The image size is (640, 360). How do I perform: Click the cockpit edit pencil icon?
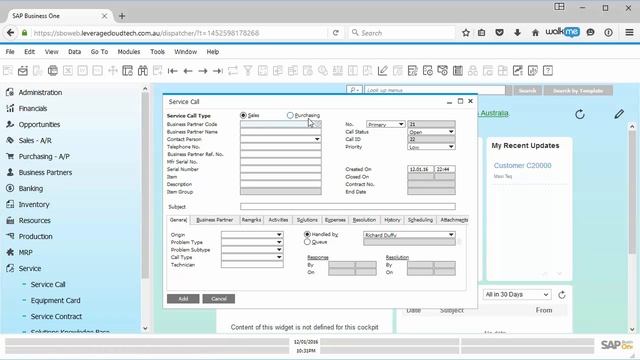point(619,114)
